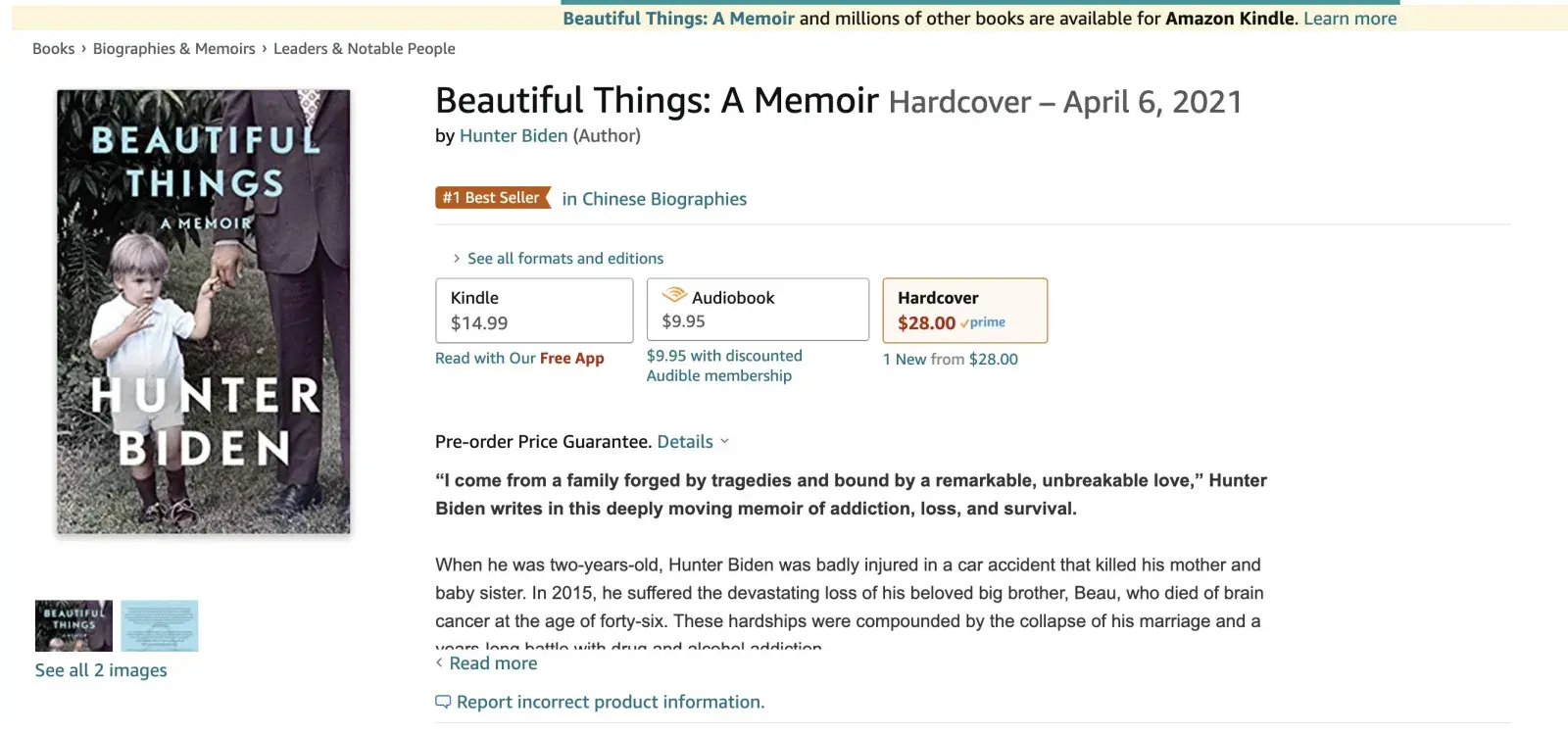Image resolution: width=1568 pixels, height=735 pixels.
Task: Click the Audible audiobook icon
Action: (674, 295)
